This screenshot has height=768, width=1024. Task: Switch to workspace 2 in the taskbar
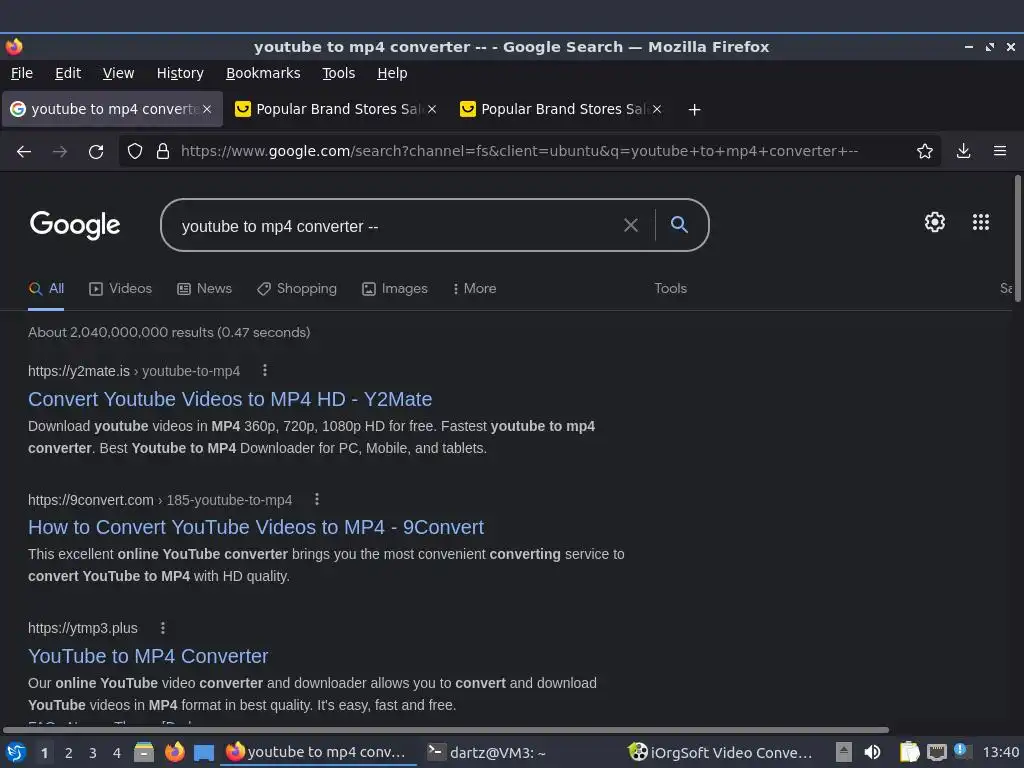tap(69, 753)
